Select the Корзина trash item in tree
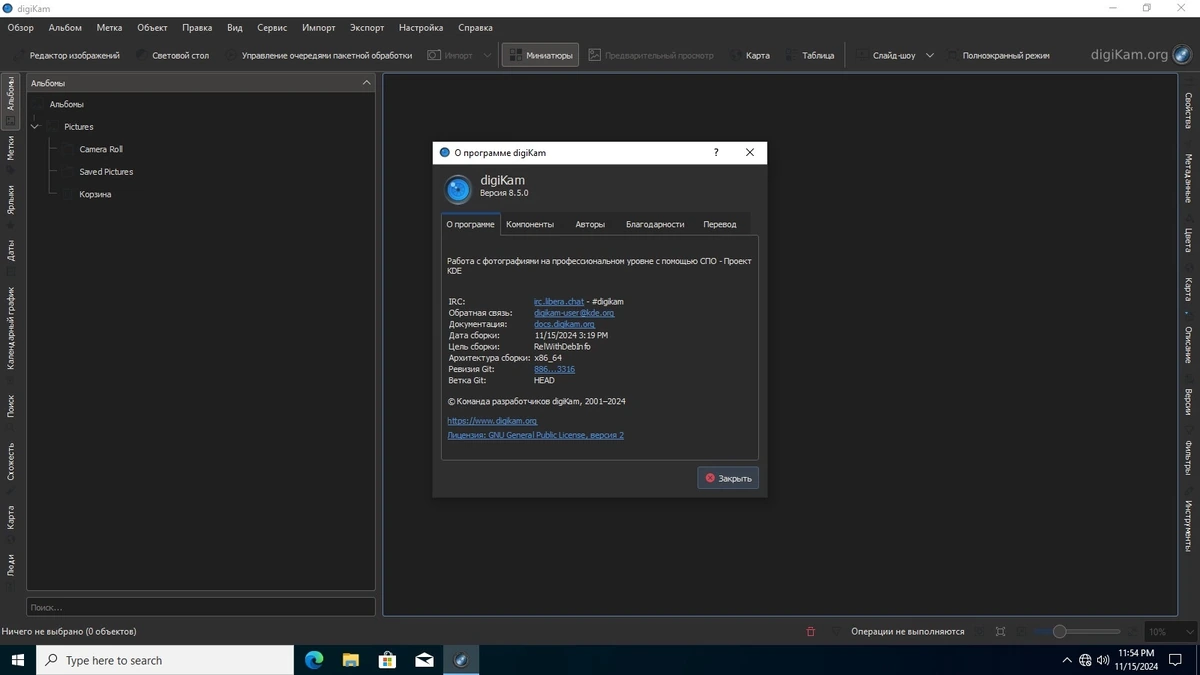Image resolution: width=1200 pixels, height=675 pixels. [95, 194]
